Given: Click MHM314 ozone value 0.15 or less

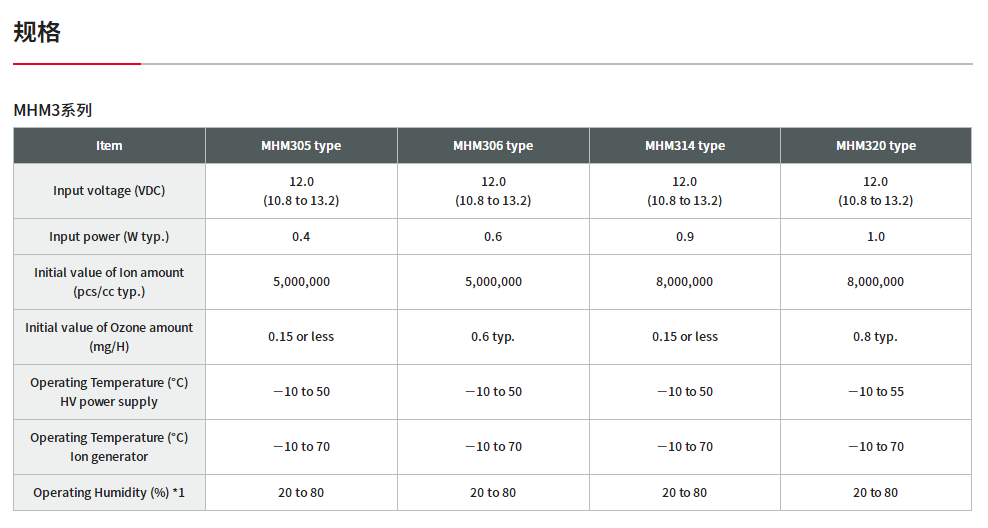Looking at the screenshot, I should (685, 336).
